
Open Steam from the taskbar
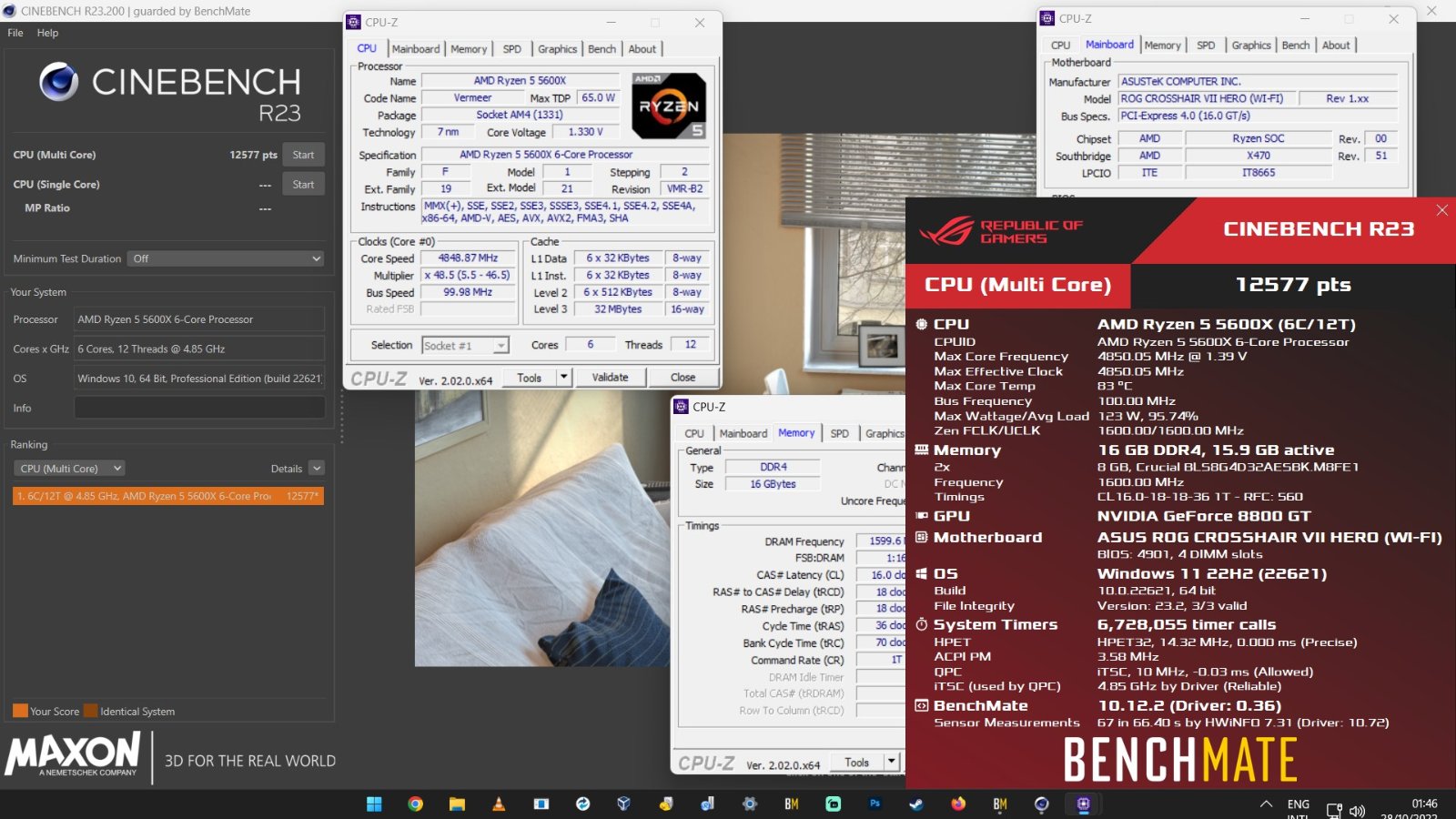click(916, 804)
